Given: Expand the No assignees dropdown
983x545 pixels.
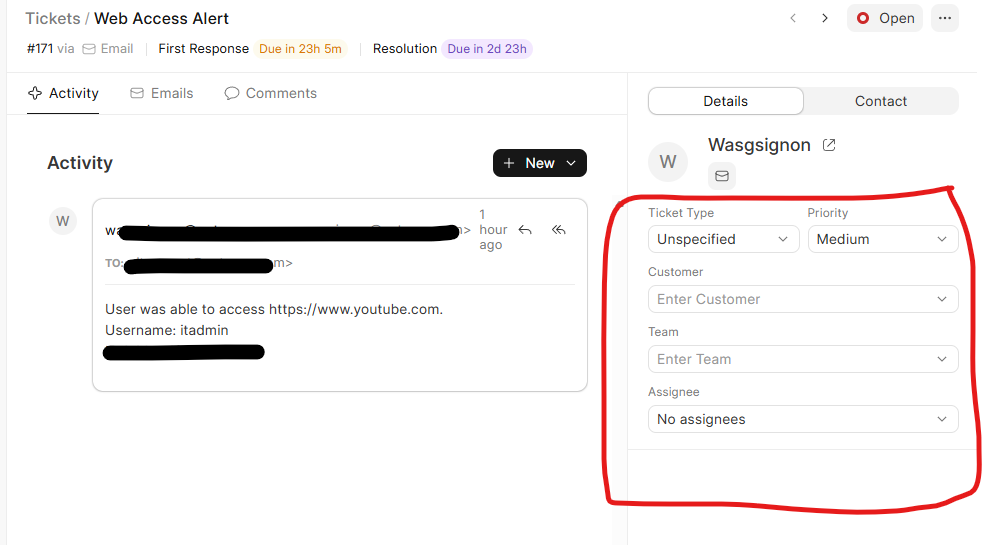Looking at the screenshot, I should pos(802,419).
